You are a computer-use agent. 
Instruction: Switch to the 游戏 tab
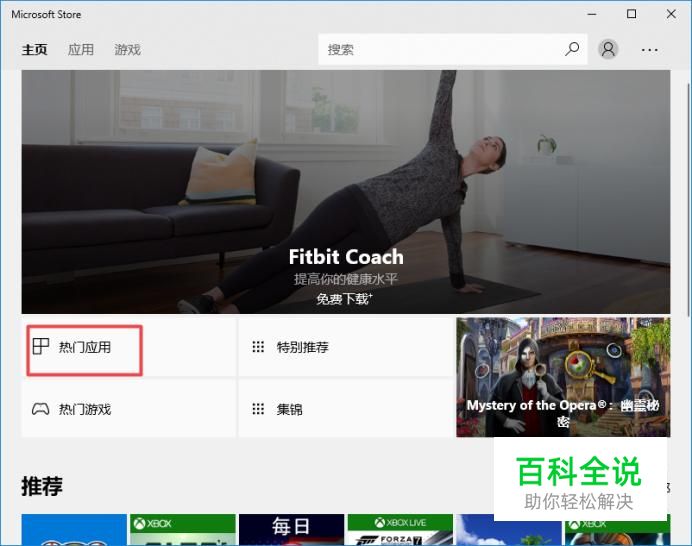[x=128, y=49]
